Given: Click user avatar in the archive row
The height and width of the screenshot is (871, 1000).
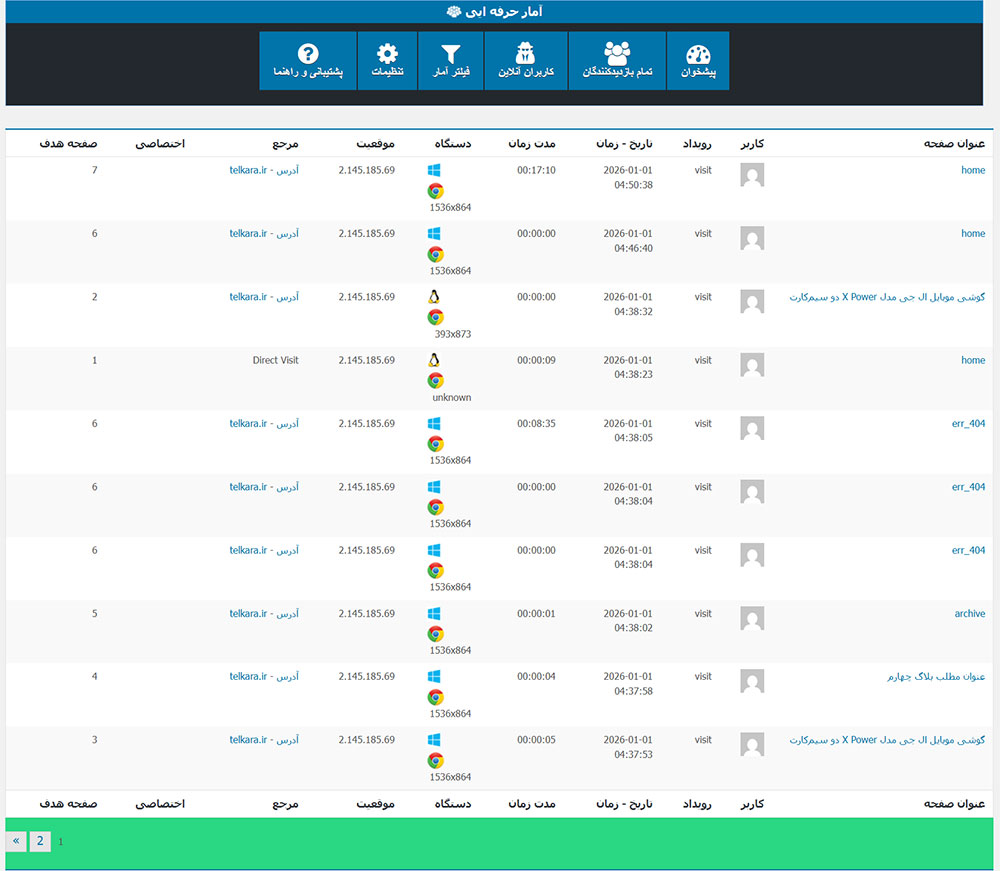Looking at the screenshot, I should click(x=752, y=618).
